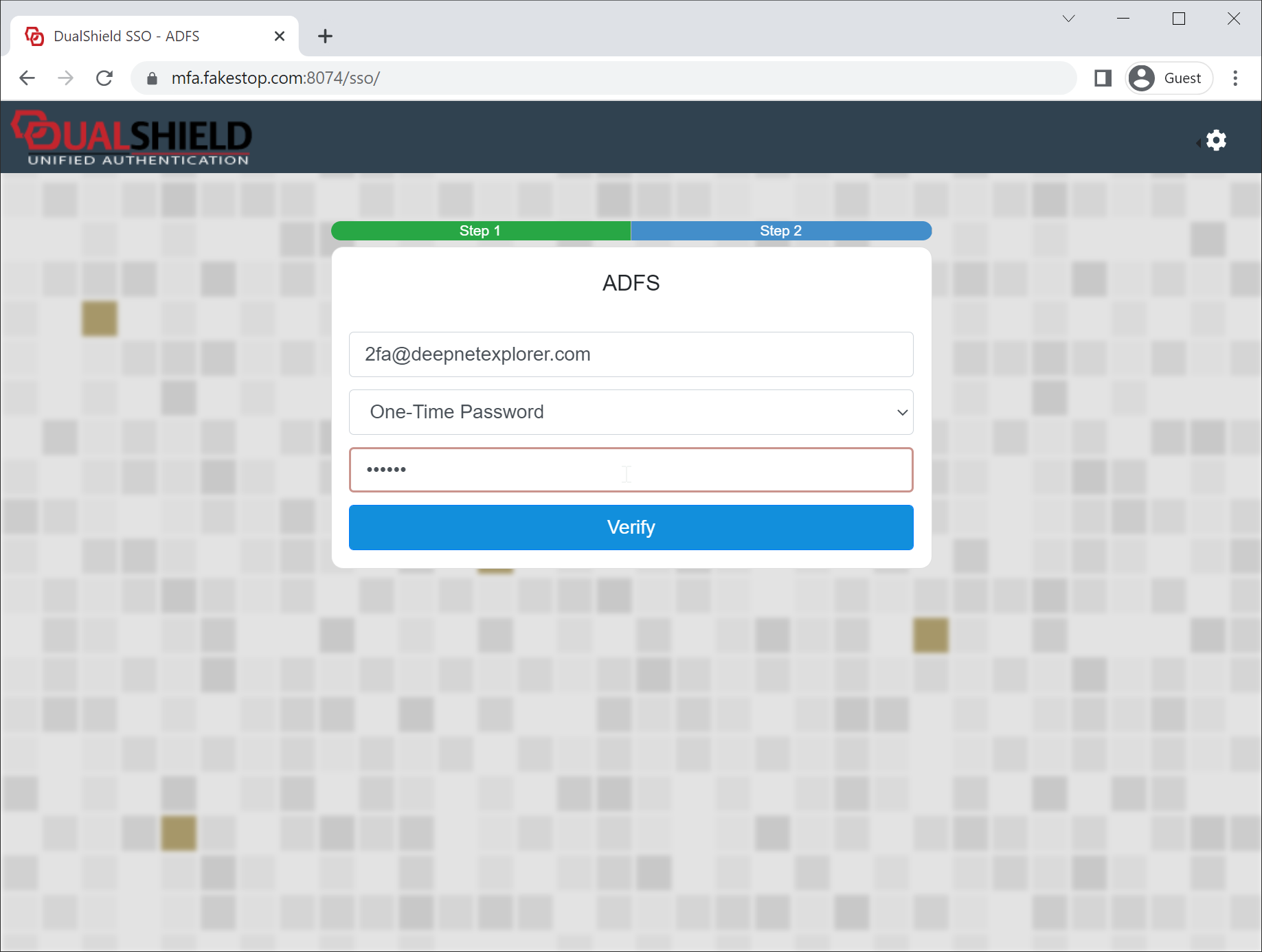
Task: Expand the One-Time Password dropdown
Action: (631, 412)
